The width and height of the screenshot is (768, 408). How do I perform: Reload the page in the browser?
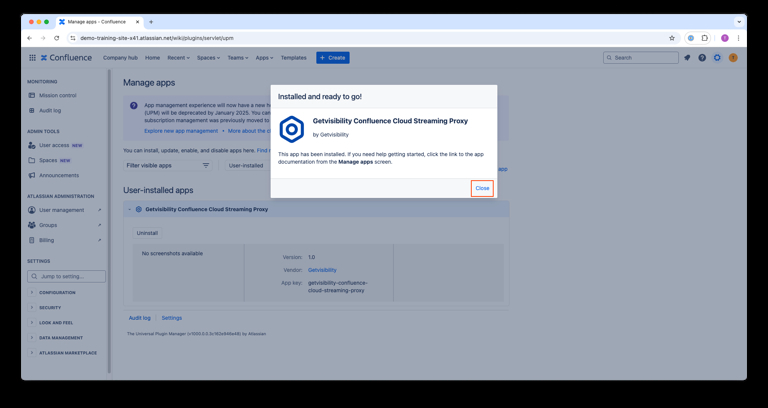(56, 38)
